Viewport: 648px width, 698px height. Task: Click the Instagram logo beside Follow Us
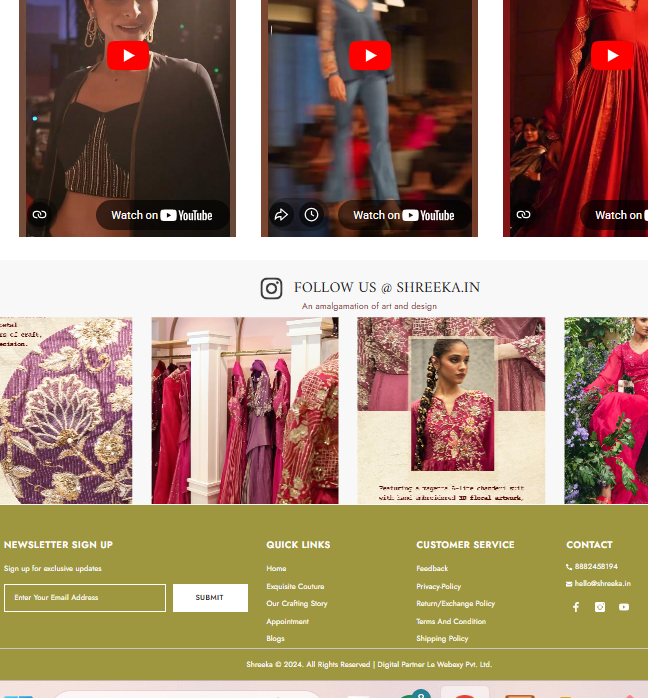[271, 288]
